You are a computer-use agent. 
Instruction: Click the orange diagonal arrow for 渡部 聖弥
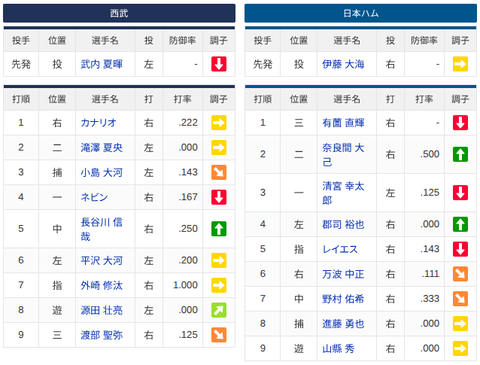(x=219, y=335)
